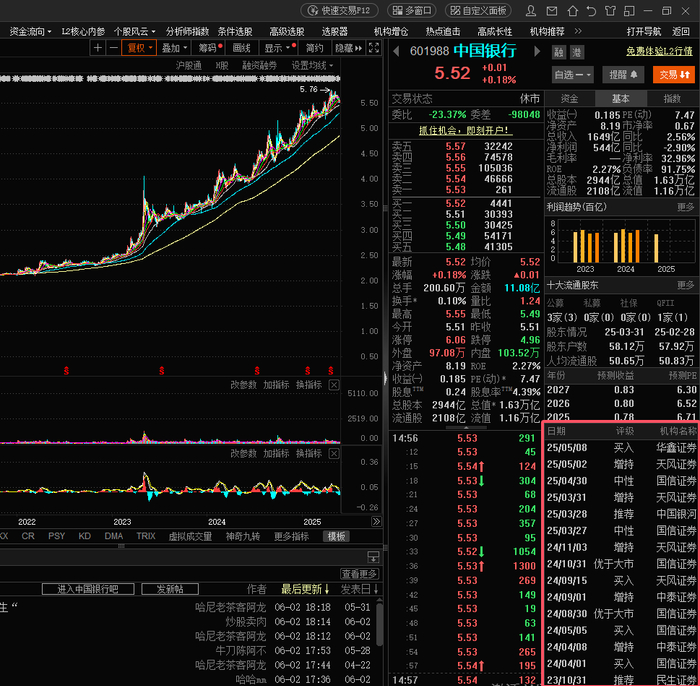Collapse the forum panel via download-arrow icon

click(373, 557)
